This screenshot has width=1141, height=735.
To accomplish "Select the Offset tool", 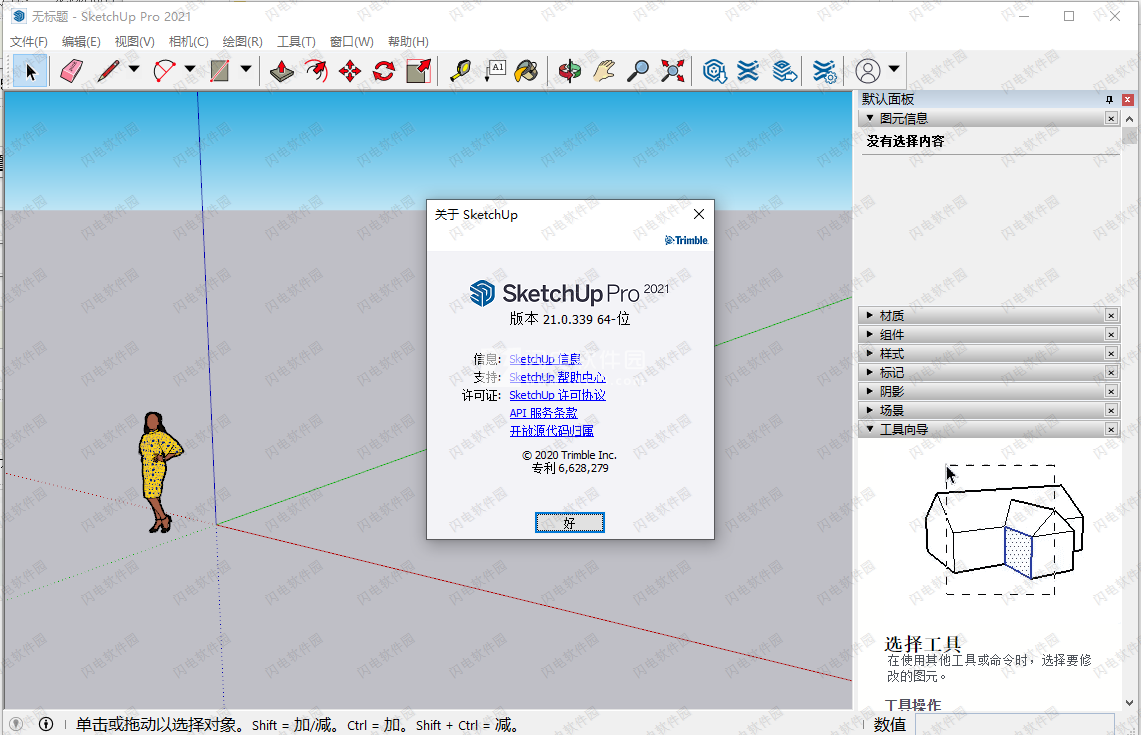I will point(316,71).
